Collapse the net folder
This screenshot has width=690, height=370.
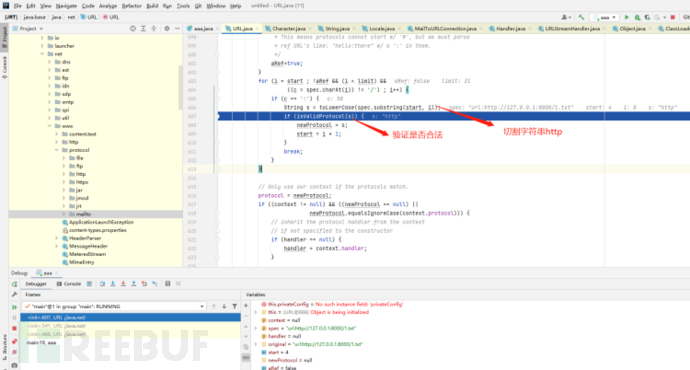click(x=42, y=54)
